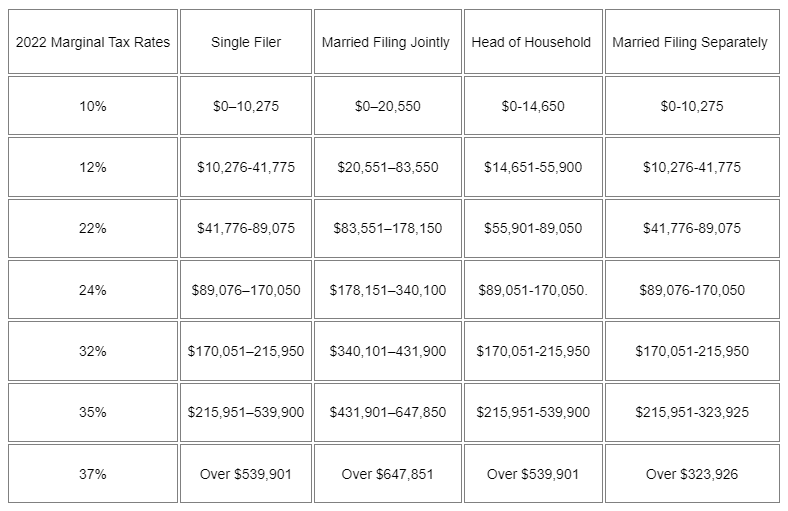Screen dimensions: 788x511
Task: Select the 12% rate row label
Action: point(92,167)
